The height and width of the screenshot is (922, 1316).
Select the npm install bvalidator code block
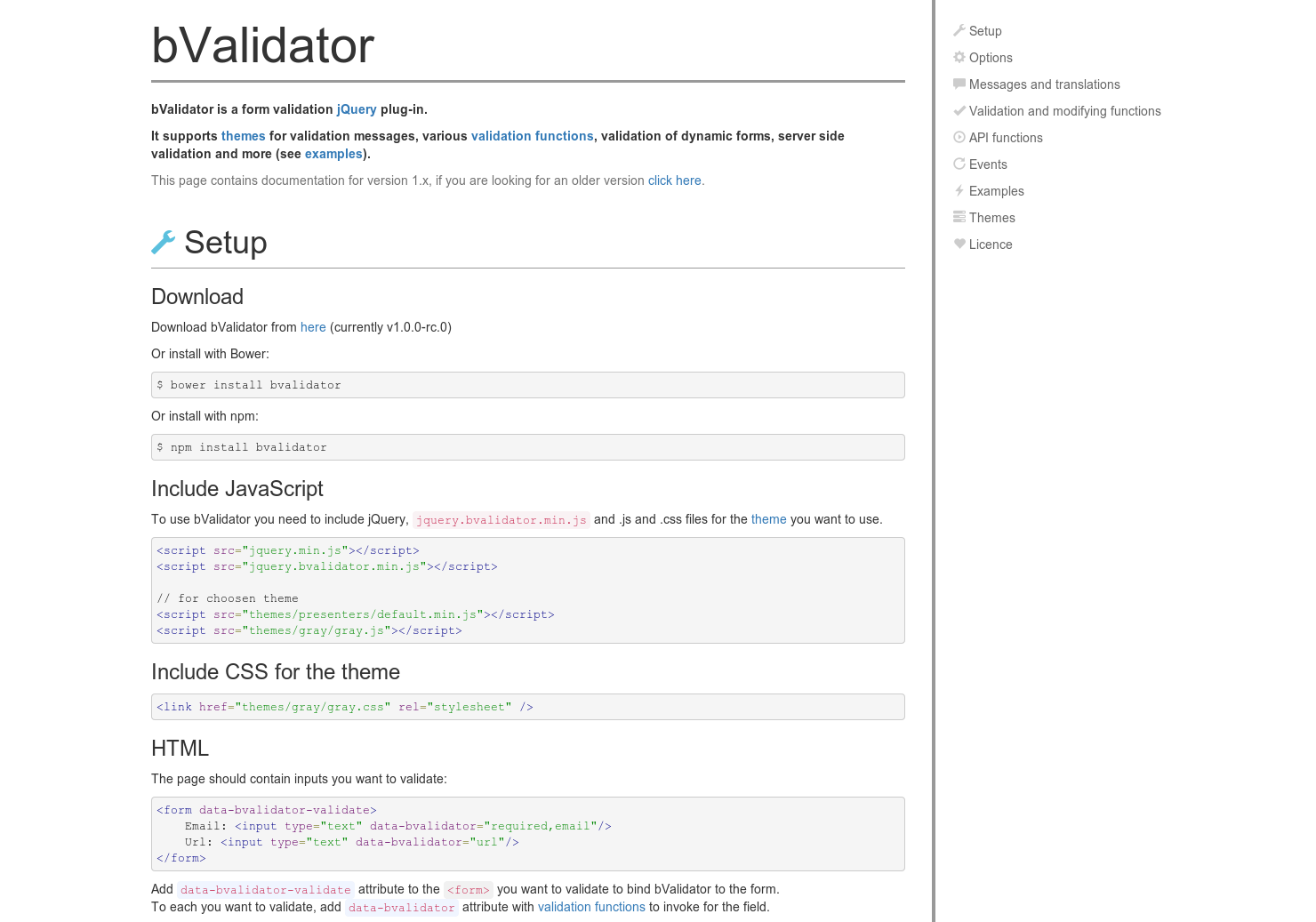coord(528,447)
